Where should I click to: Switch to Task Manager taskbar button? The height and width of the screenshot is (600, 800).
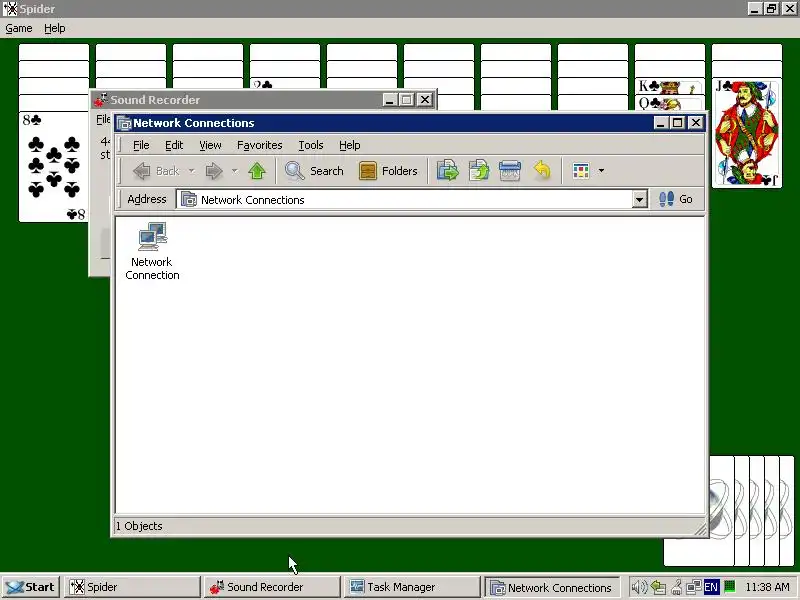pyautogui.click(x=412, y=587)
